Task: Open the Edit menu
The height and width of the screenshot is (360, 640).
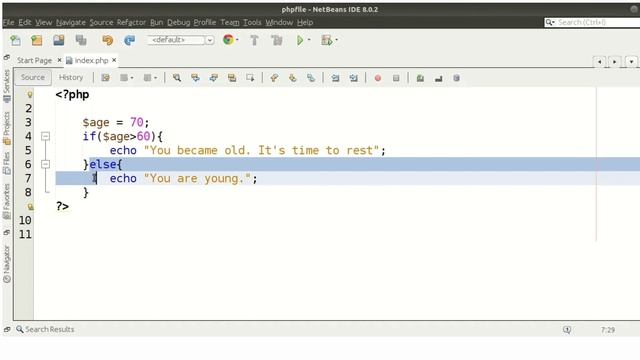Action: [x=24, y=22]
